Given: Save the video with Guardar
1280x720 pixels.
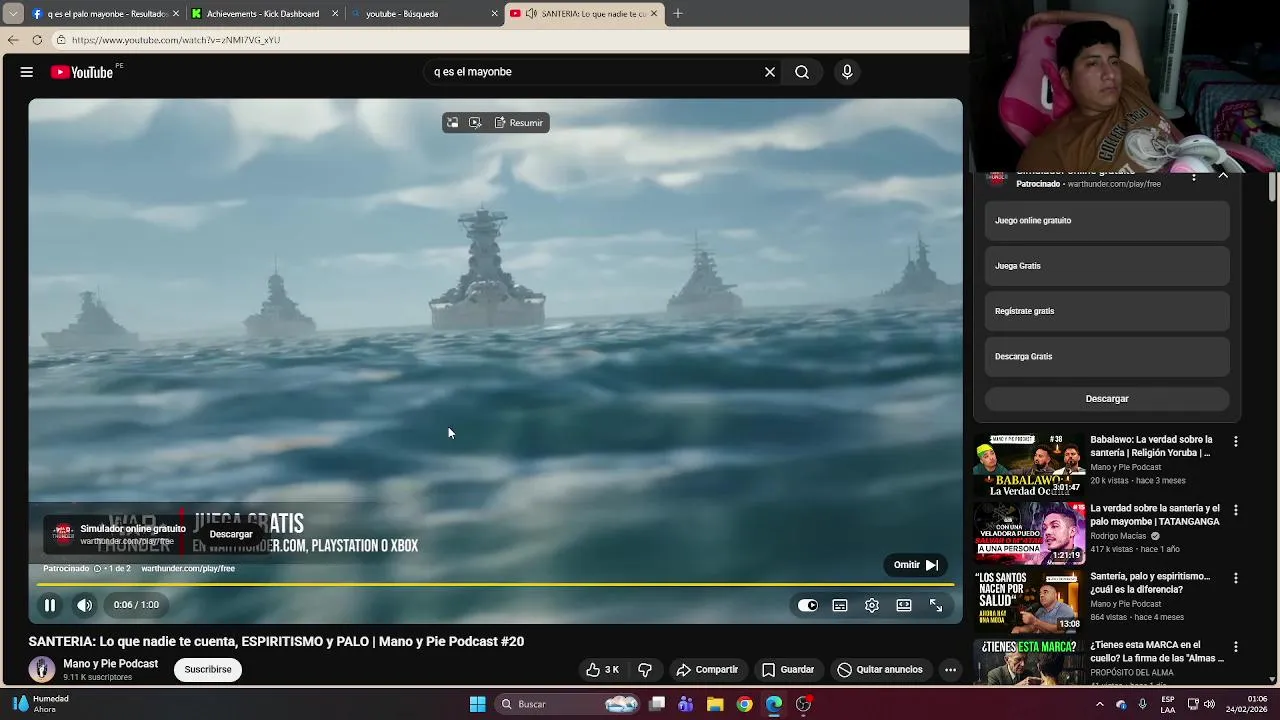Looking at the screenshot, I should point(788,670).
